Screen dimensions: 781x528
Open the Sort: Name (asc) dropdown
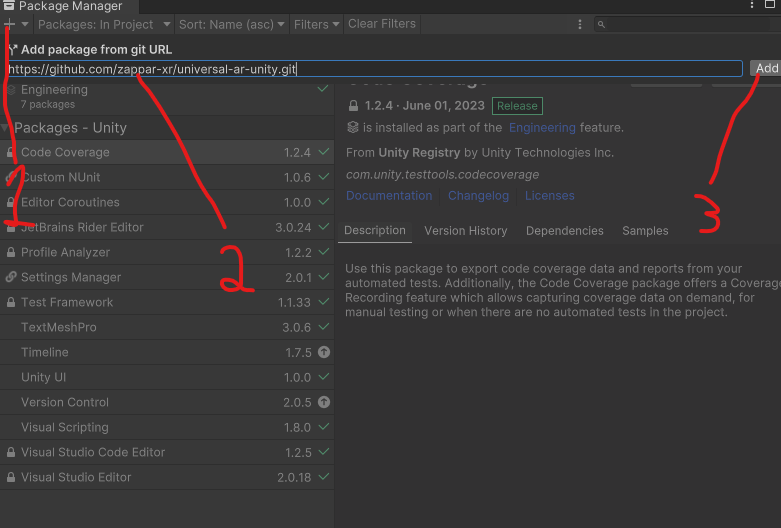pyautogui.click(x=231, y=24)
